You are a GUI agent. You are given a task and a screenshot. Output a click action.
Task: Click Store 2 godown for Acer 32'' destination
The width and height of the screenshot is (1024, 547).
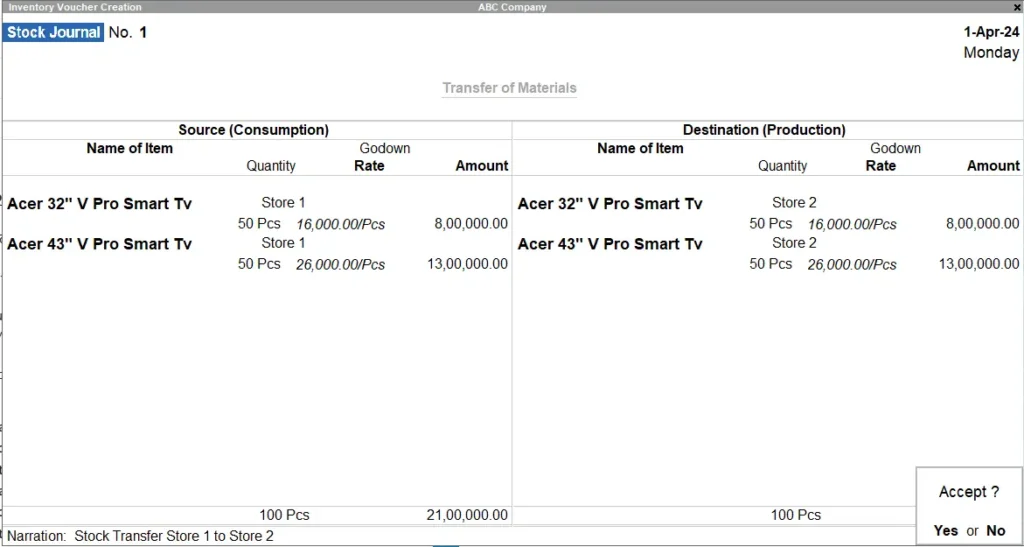[794, 203]
